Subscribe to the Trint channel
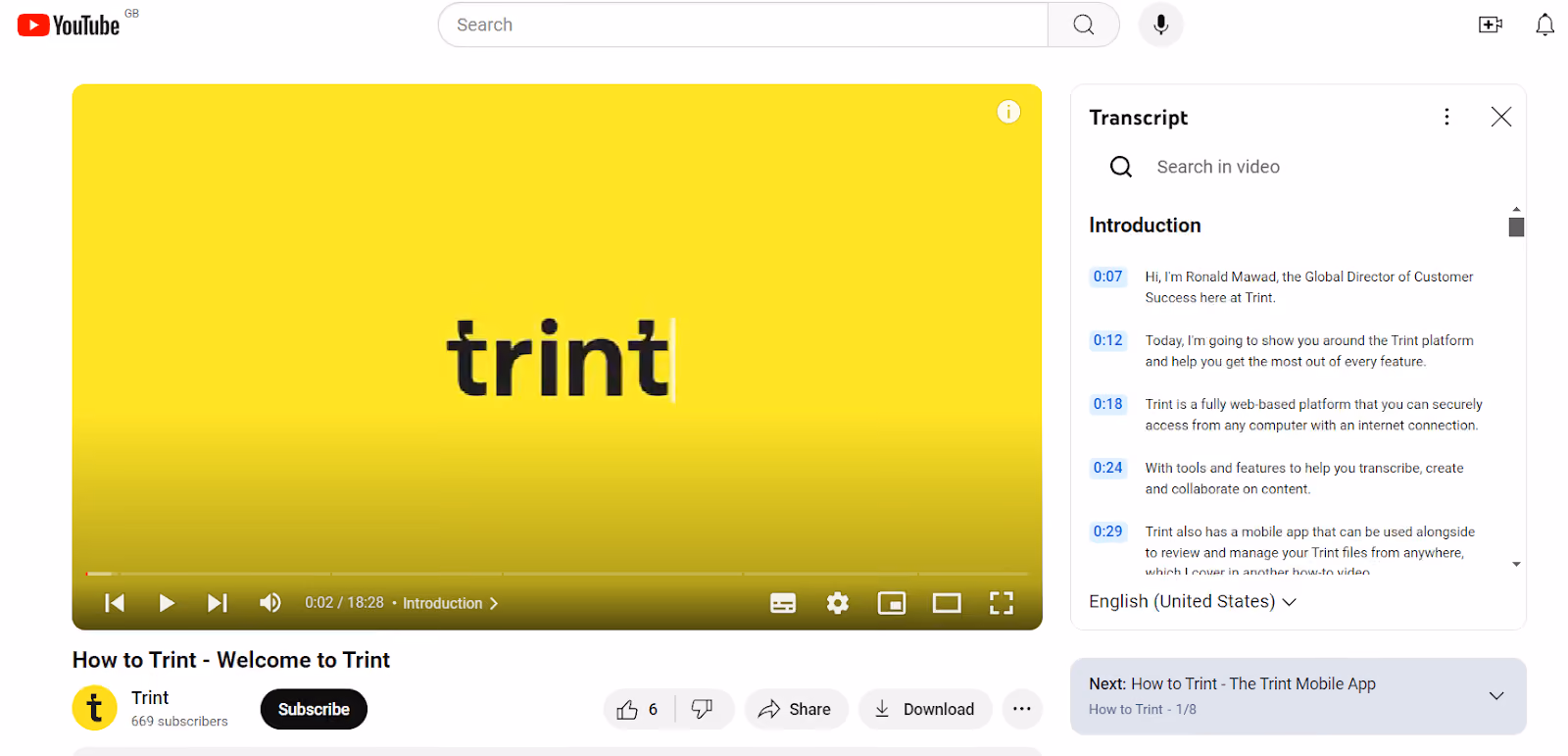This screenshot has width=1568, height=756. (x=314, y=709)
